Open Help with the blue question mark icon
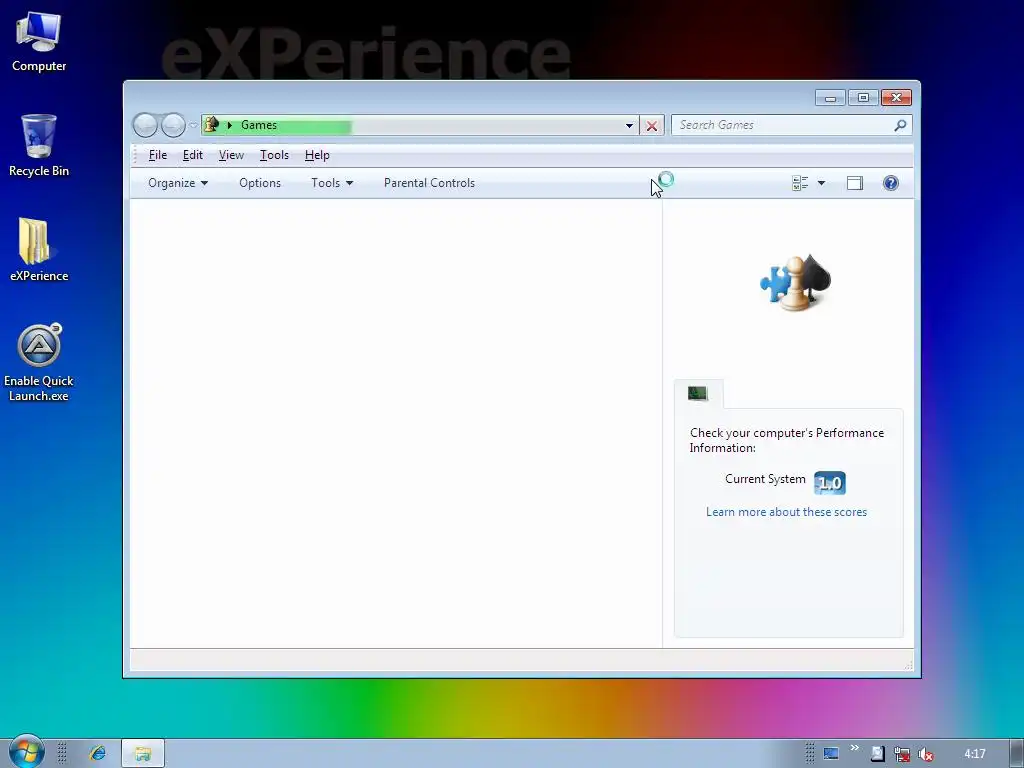 [891, 183]
